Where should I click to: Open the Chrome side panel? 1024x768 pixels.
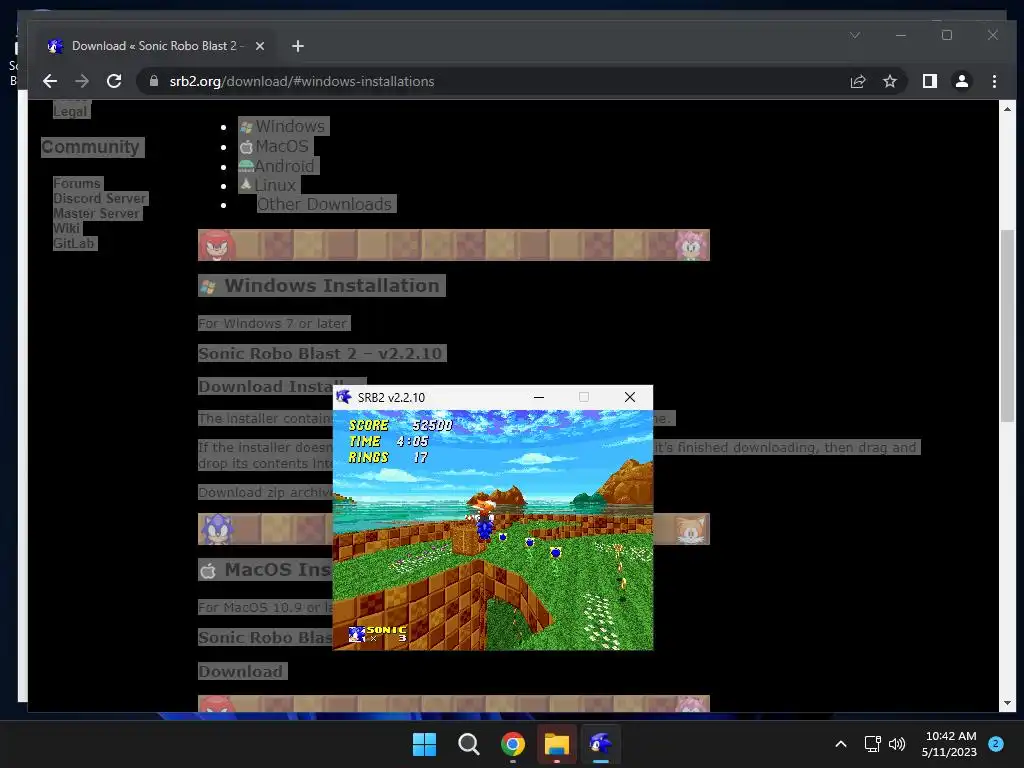[929, 81]
